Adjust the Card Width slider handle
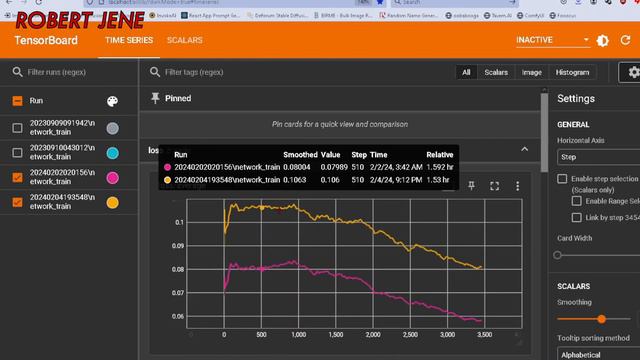640x360 pixels. click(x=558, y=255)
